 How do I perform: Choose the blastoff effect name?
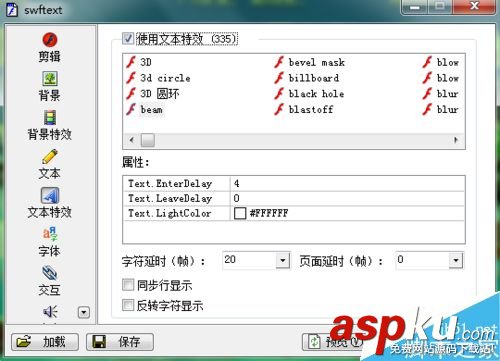click(311, 109)
